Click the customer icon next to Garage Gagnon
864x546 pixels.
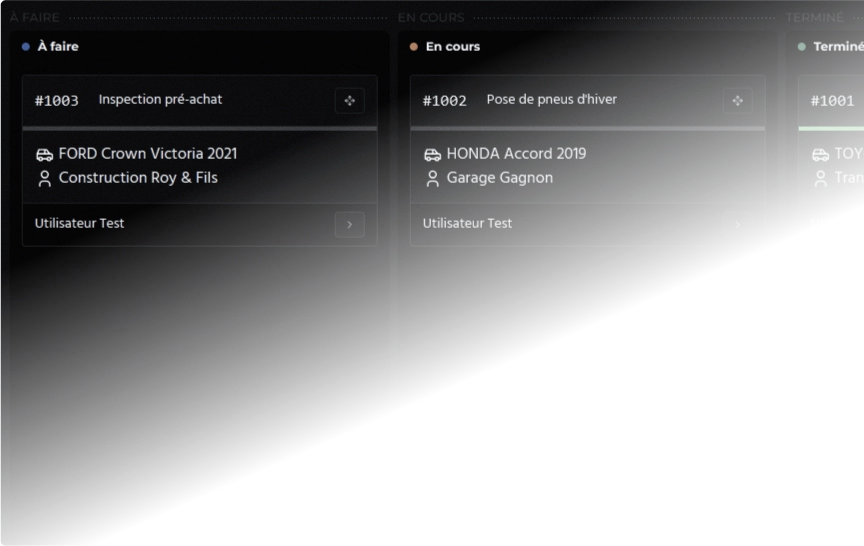coord(432,179)
